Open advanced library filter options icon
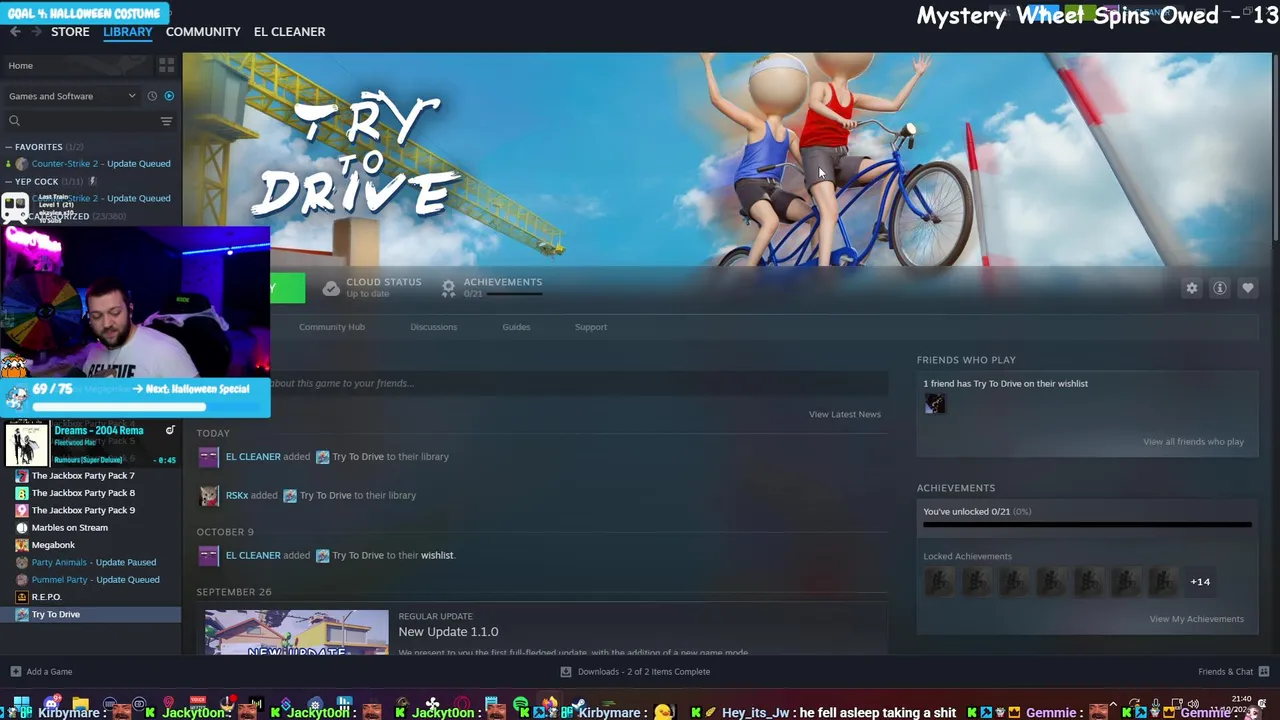 (x=166, y=121)
